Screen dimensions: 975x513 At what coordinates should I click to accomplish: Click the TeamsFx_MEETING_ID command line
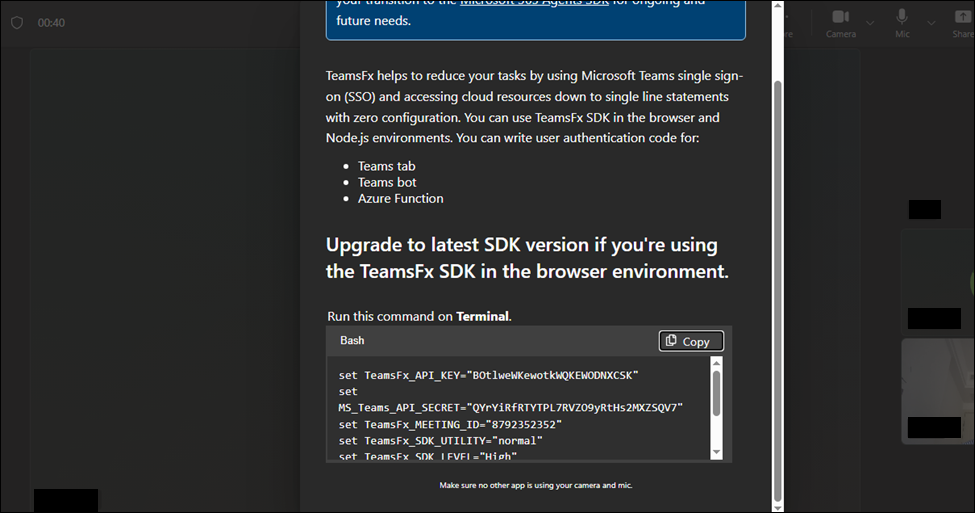(x=448, y=424)
